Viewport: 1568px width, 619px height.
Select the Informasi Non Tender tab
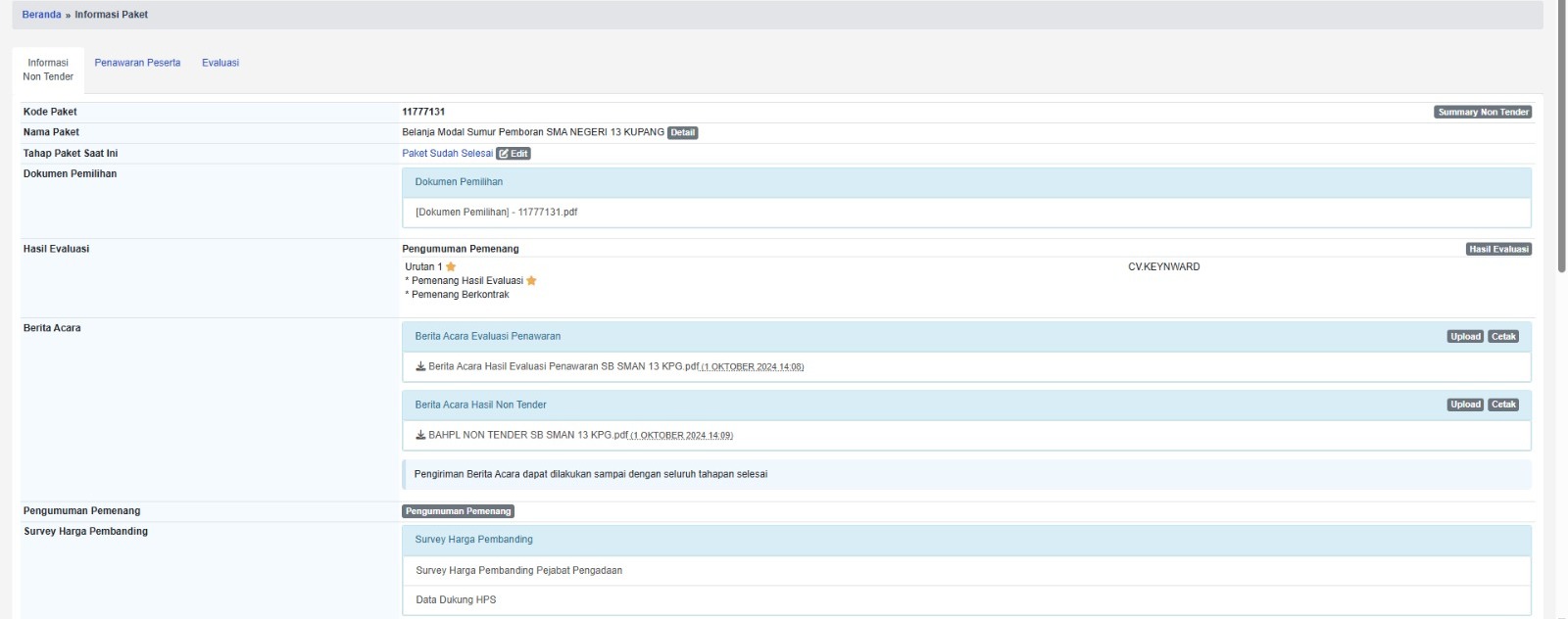pyautogui.click(x=48, y=70)
